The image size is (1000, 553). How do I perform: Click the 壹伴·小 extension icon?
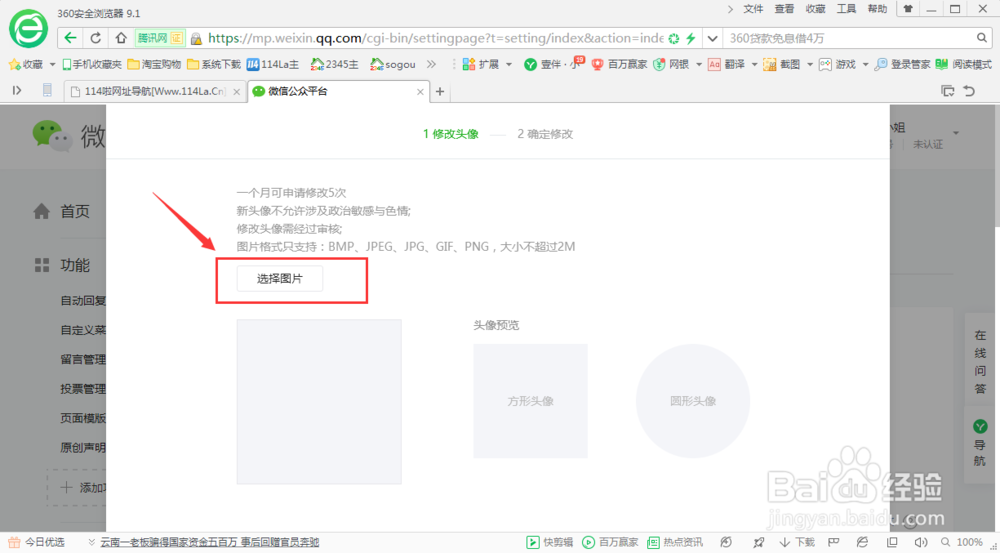552,64
